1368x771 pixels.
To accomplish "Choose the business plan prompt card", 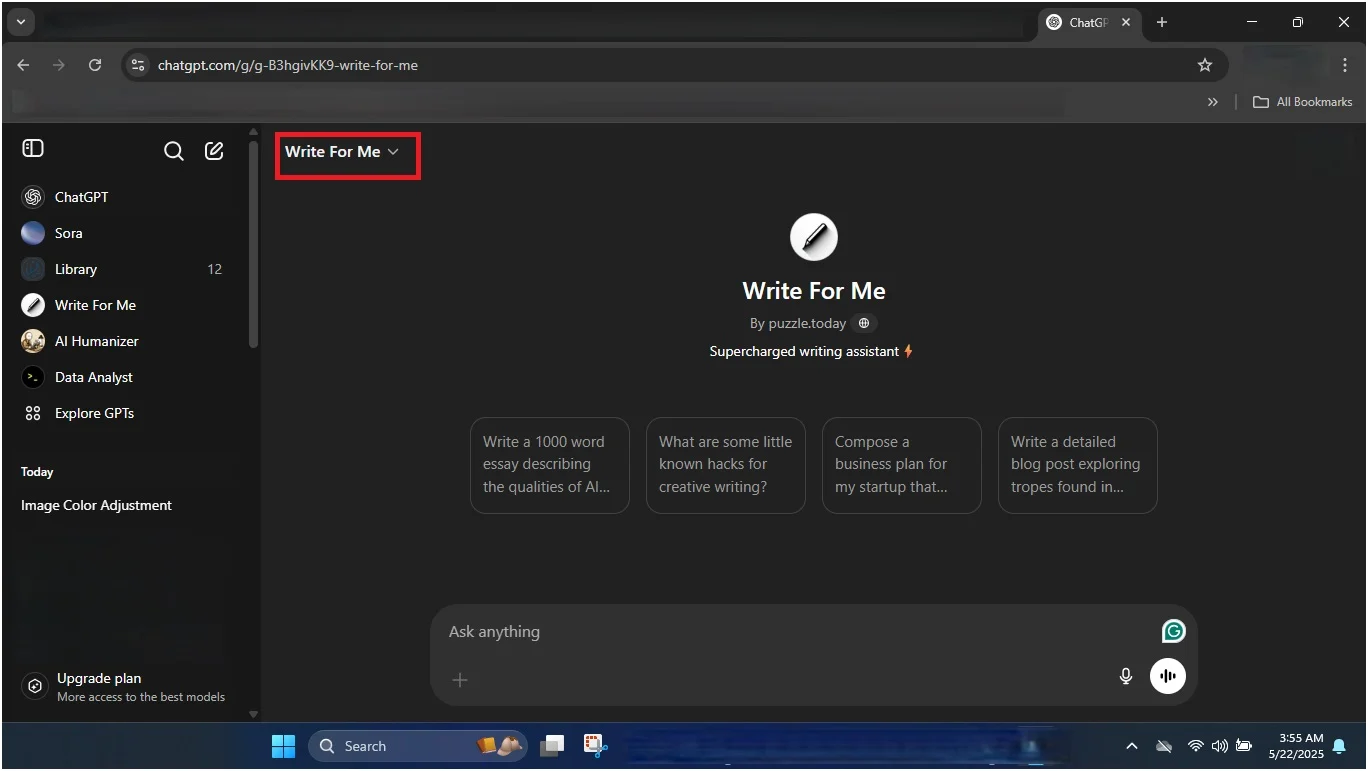I will click(902, 465).
